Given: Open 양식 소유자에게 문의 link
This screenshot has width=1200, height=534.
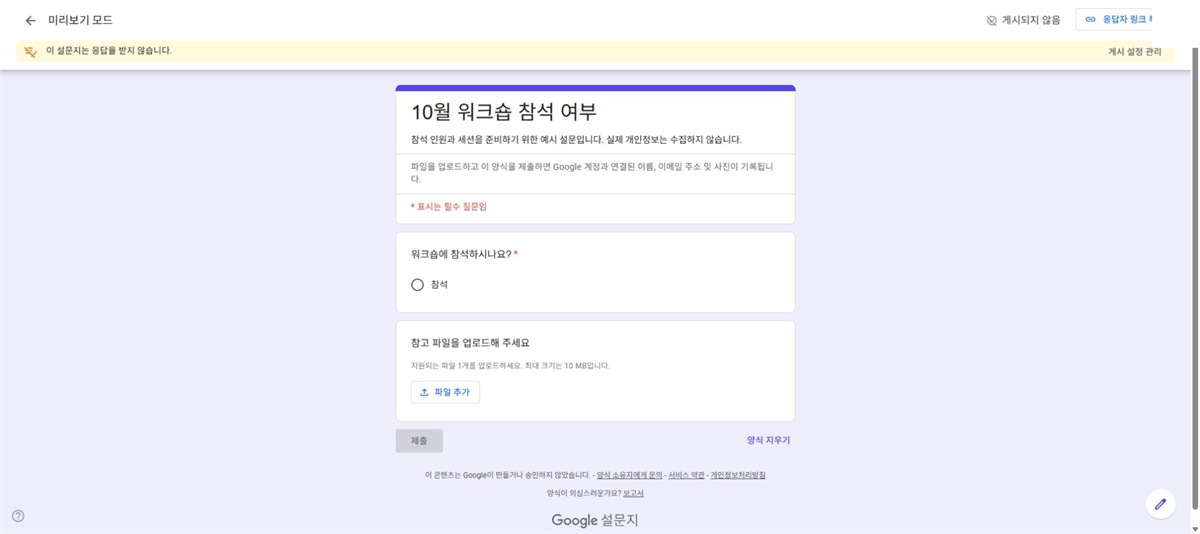Looking at the screenshot, I should pos(630,475).
